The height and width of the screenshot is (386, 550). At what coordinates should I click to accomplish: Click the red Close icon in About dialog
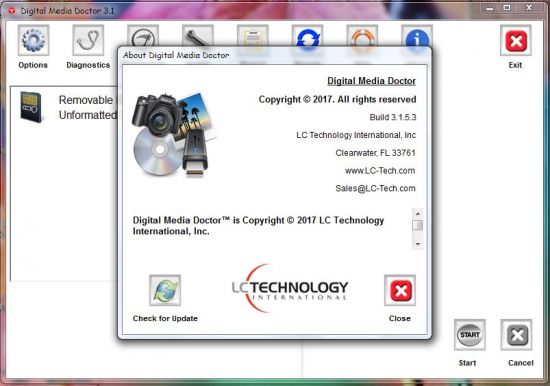400,290
